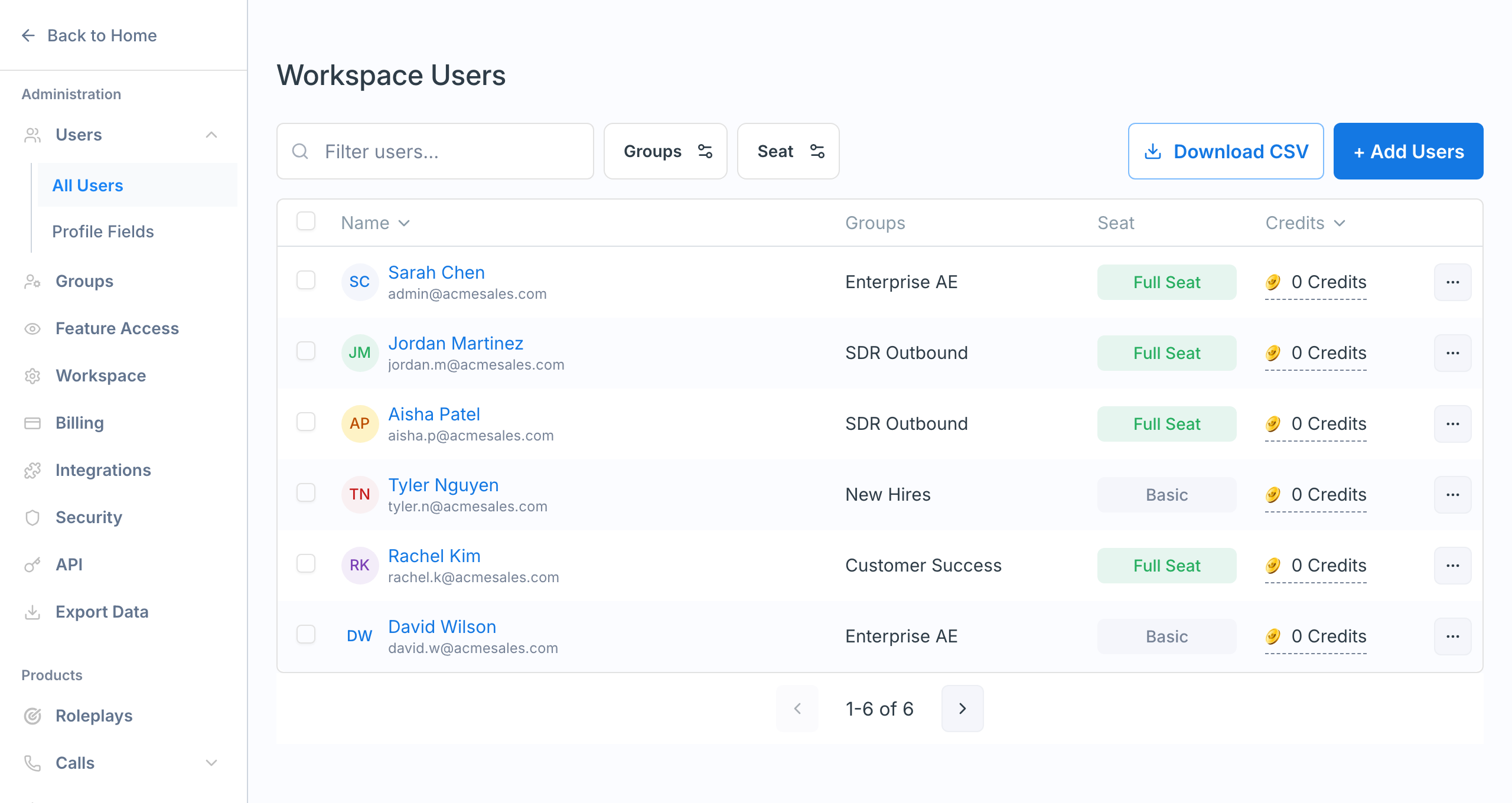
Task: Select All Users in the sidebar
Action: (138, 185)
